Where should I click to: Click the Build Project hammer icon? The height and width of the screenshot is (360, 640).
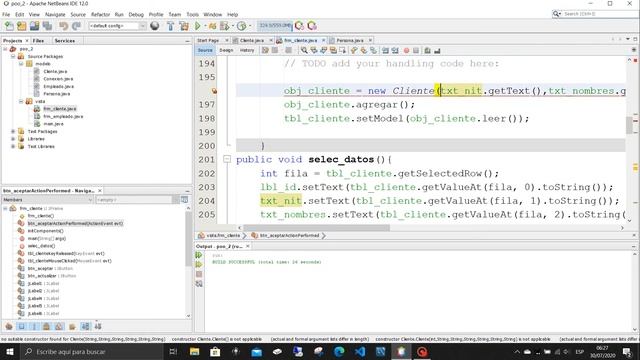pyautogui.click(x=171, y=26)
